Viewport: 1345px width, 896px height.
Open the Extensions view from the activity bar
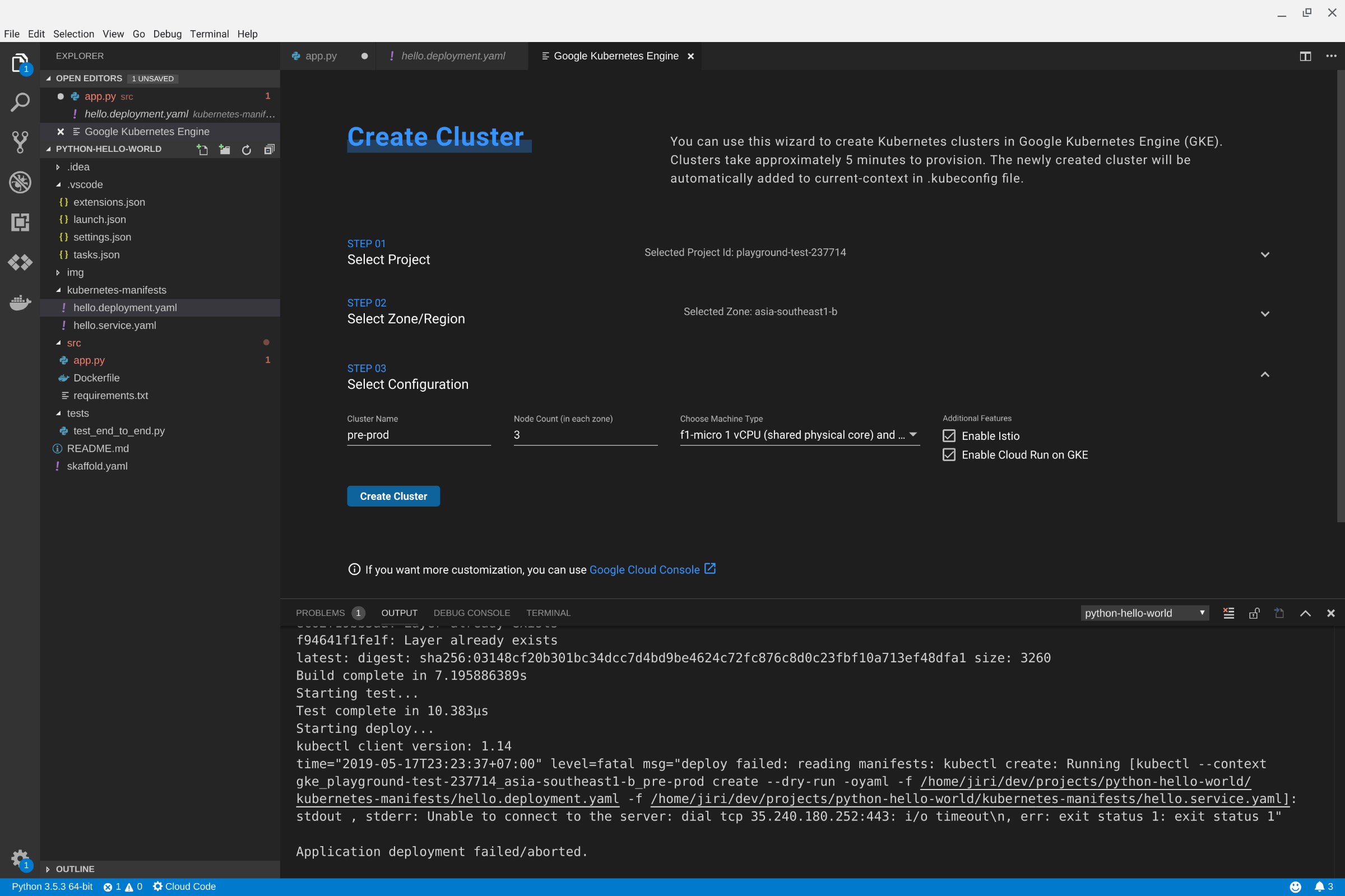(x=20, y=222)
